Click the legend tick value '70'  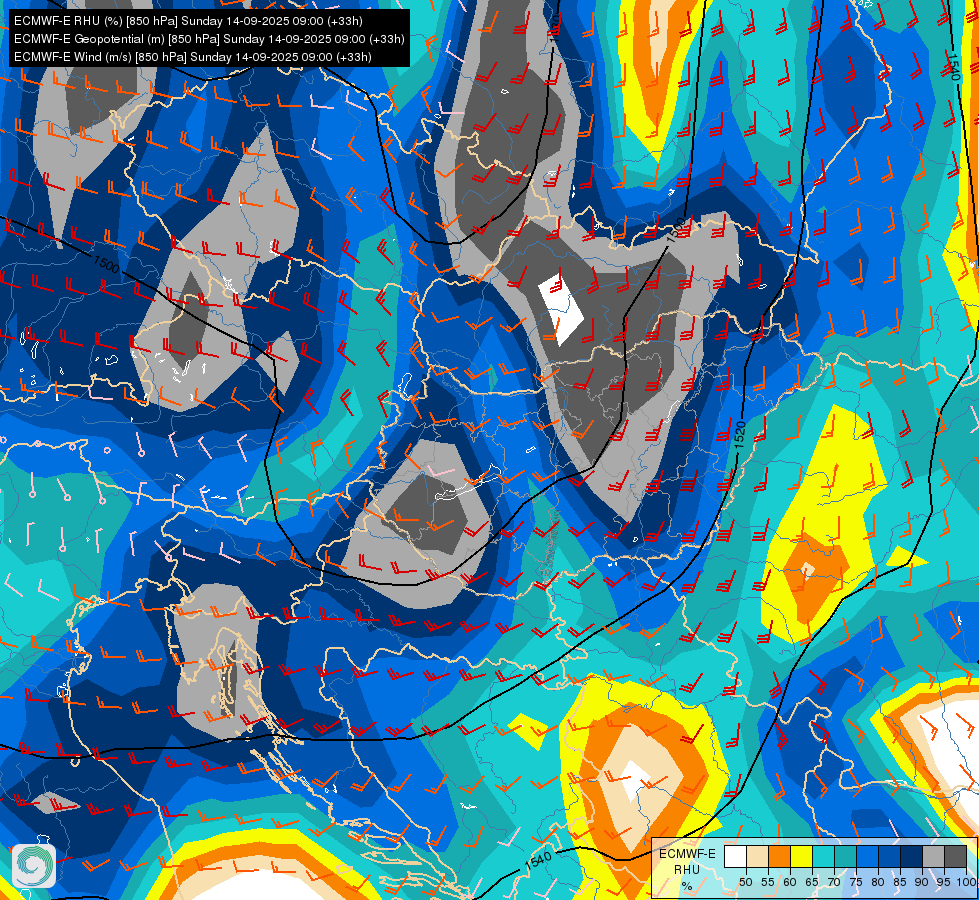coord(834,882)
